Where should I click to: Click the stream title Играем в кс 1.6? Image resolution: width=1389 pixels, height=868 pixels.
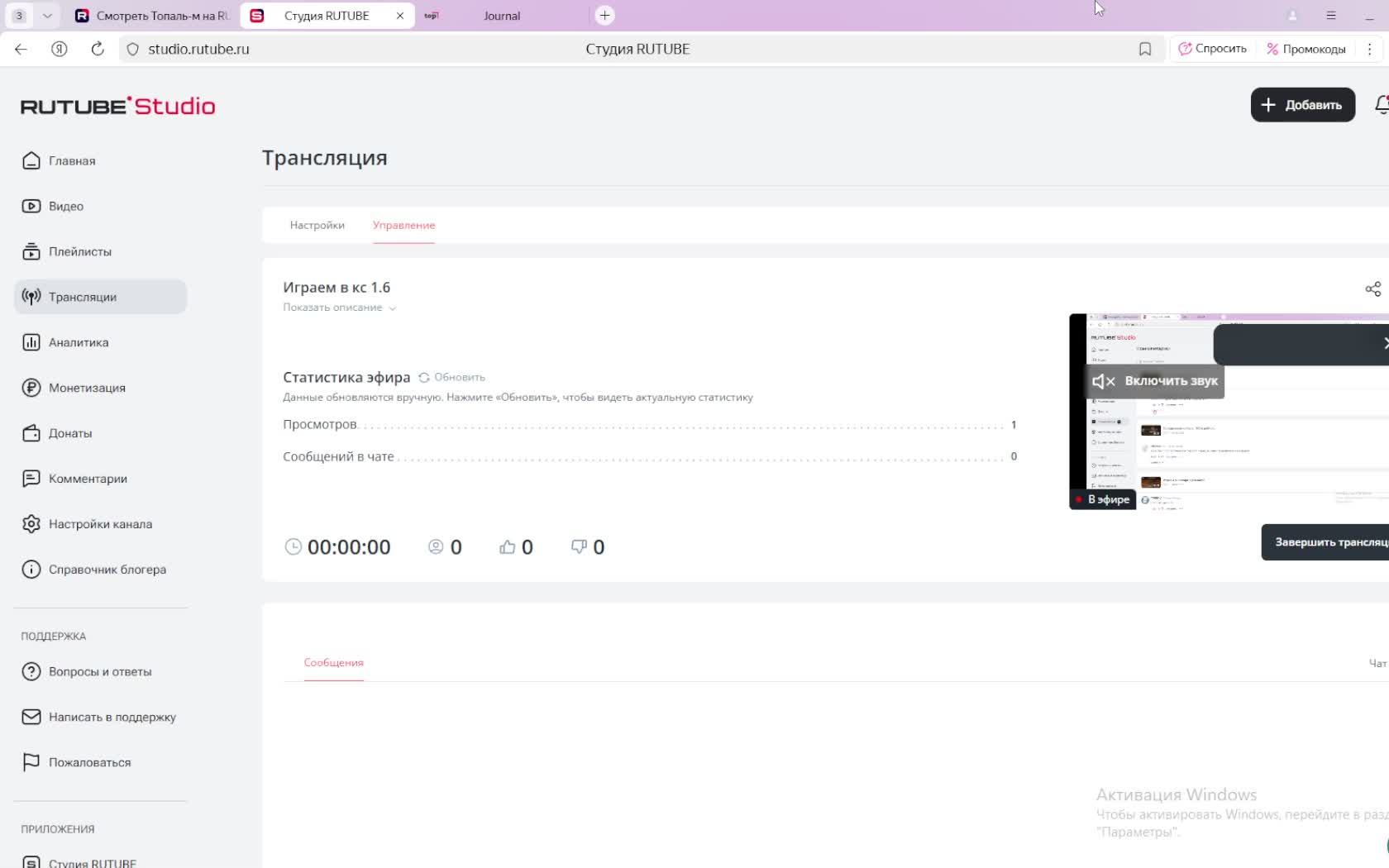coord(337,287)
